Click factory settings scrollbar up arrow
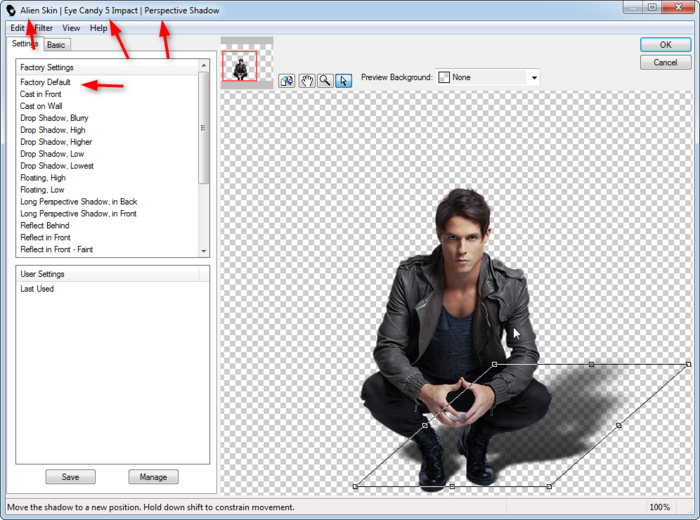700x520 pixels. (204, 66)
